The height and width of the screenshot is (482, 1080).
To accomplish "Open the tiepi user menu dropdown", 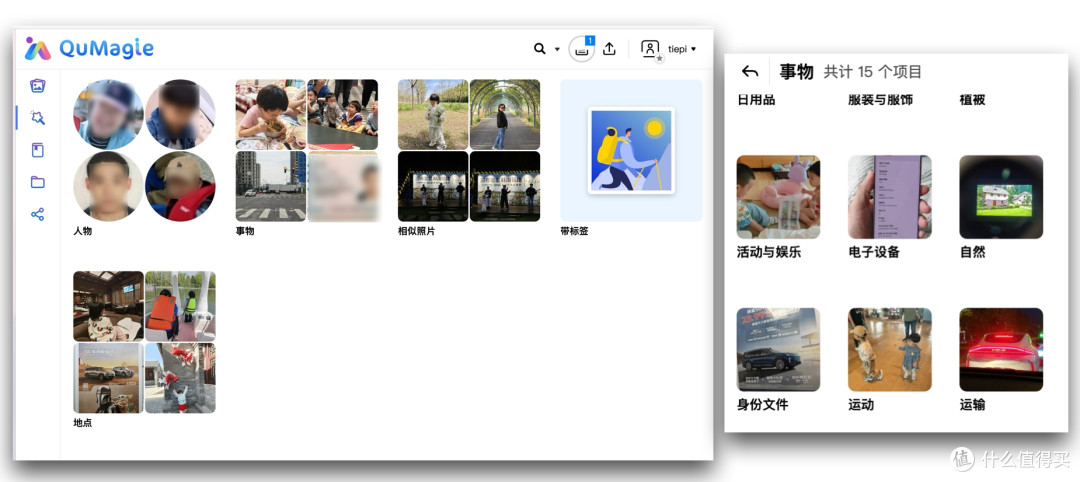I will (682, 49).
